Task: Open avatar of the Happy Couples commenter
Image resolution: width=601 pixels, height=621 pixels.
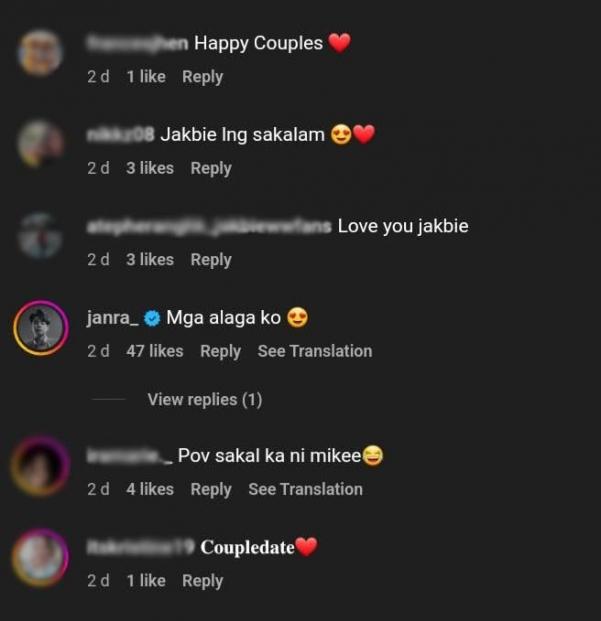Action: coord(40,53)
